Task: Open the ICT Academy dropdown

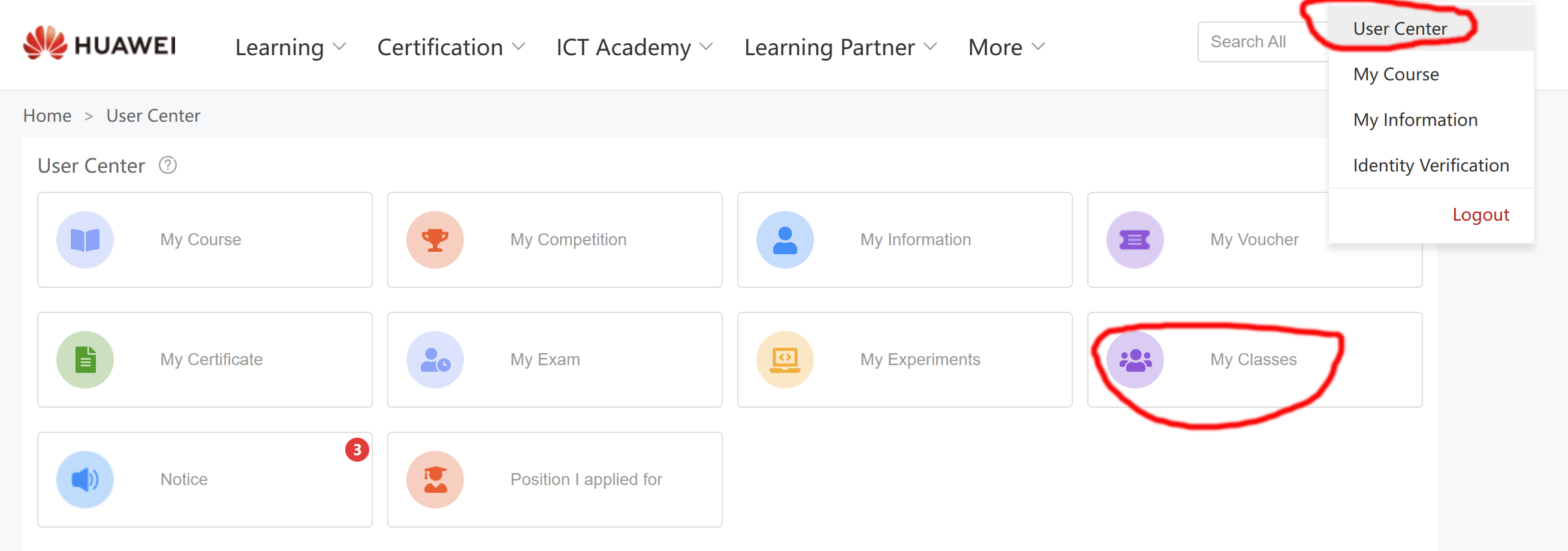Action: pos(634,47)
